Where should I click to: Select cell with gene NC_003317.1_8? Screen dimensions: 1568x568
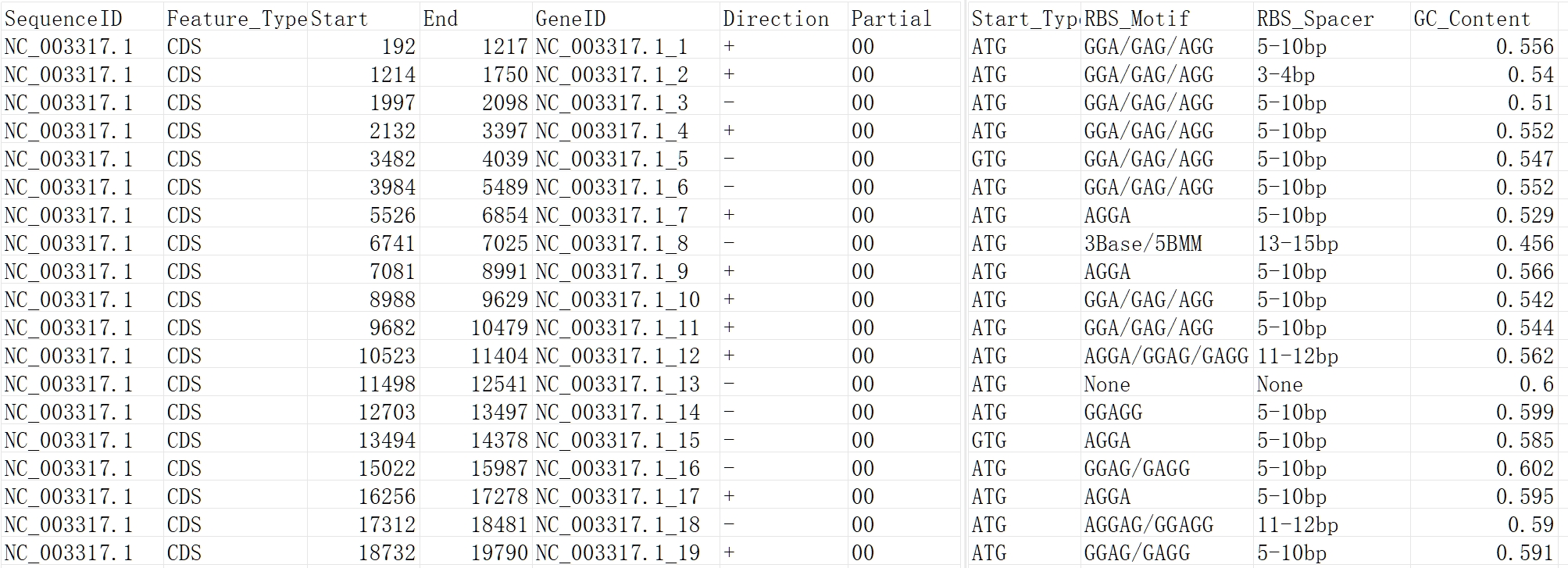coord(626,244)
